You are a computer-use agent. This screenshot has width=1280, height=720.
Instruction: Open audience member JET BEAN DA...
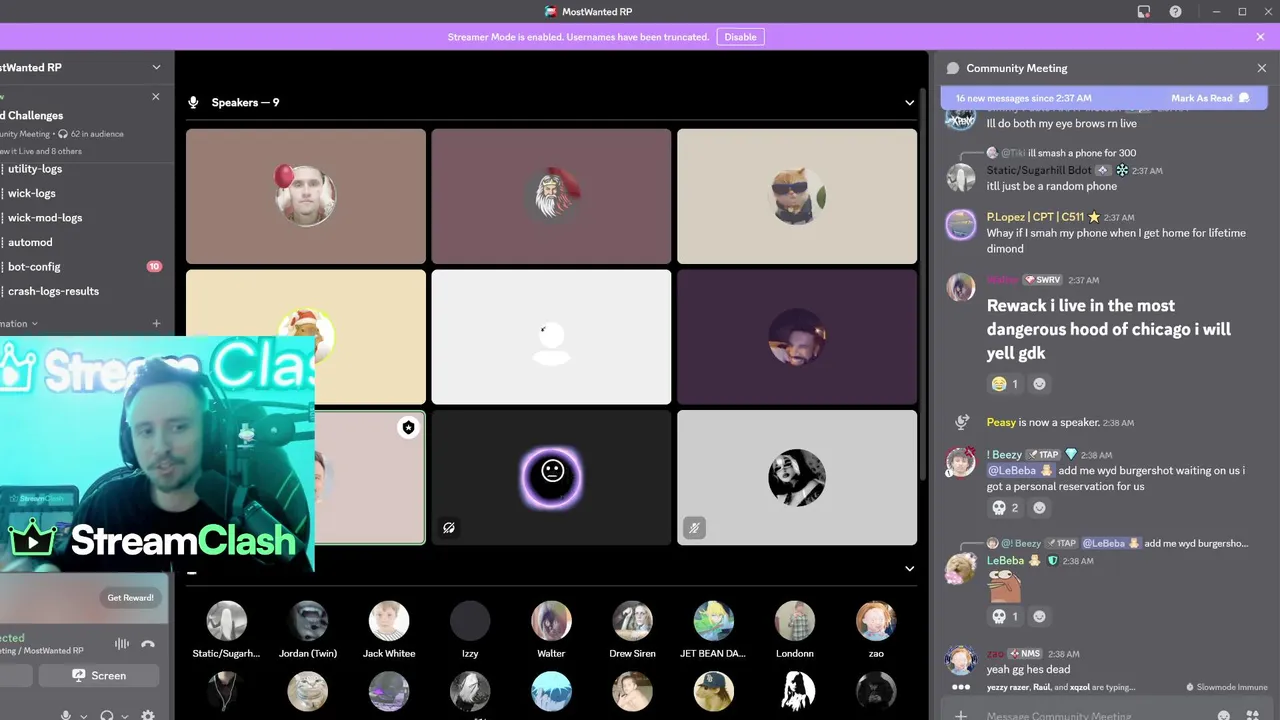point(714,621)
